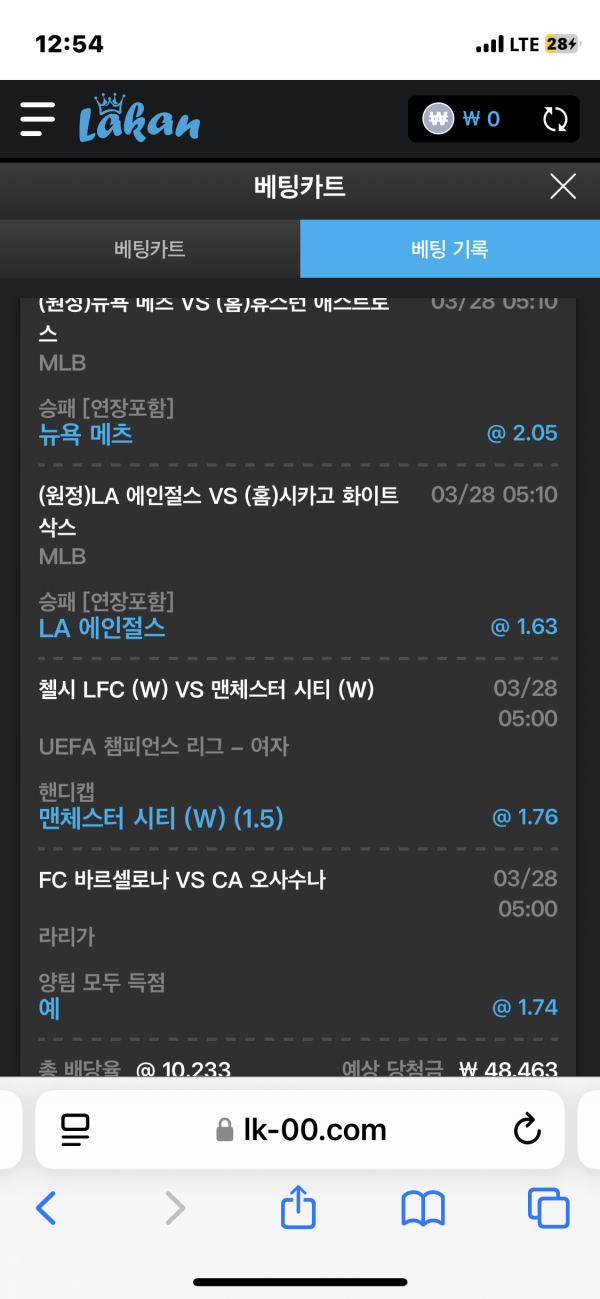Viewport: 600px width, 1299px height.
Task: Reload the page in Safari address bar
Action: click(526, 1130)
